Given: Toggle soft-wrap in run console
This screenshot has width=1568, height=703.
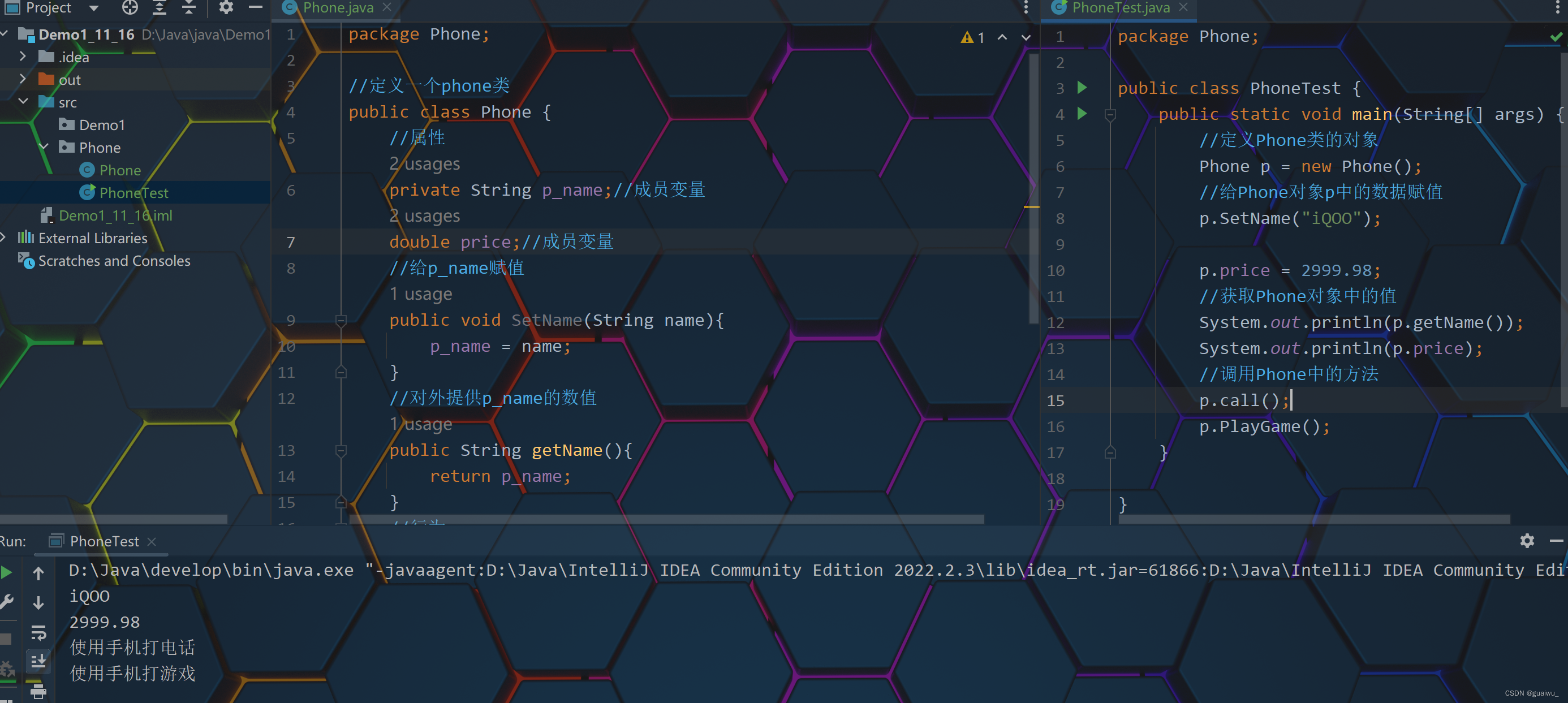Looking at the screenshot, I should pyautogui.click(x=38, y=632).
